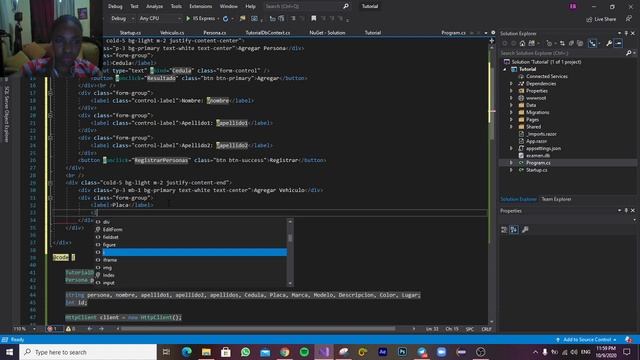The width and height of the screenshot is (640, 360).
Task: Switch to the TutorialDbContext.cs tab
Action: [268, 33]
